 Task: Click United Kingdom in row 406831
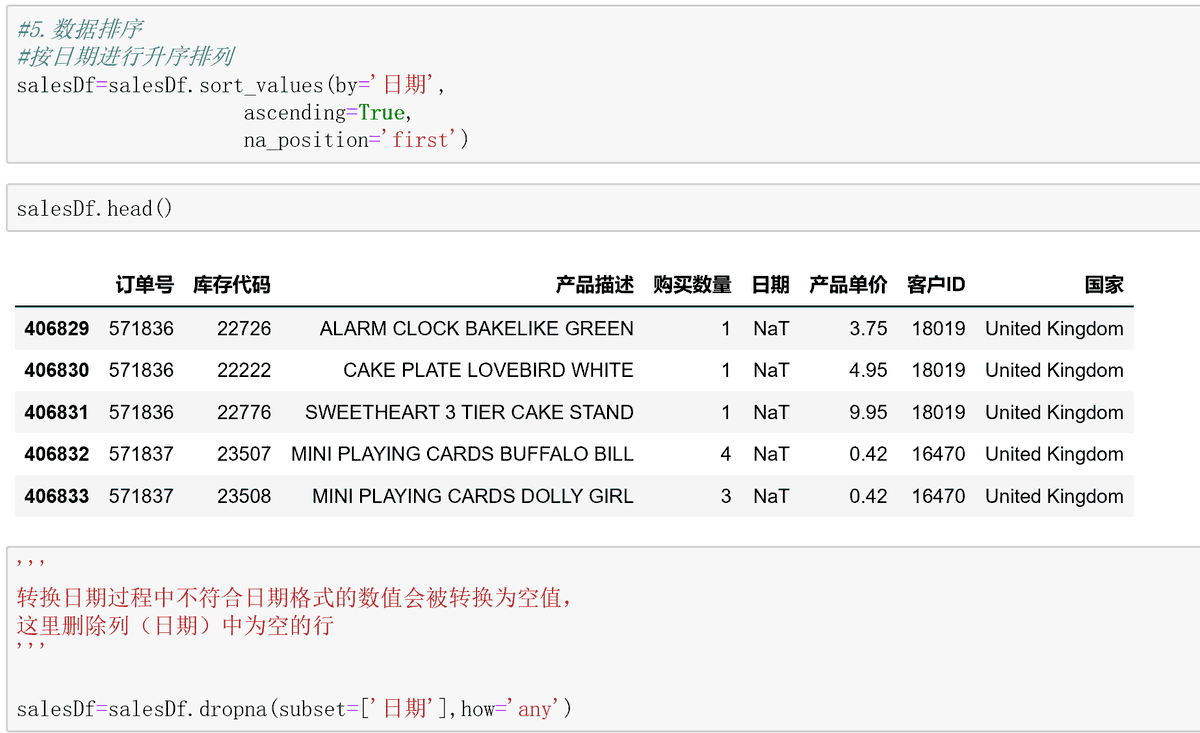(x=1054, y=412)
